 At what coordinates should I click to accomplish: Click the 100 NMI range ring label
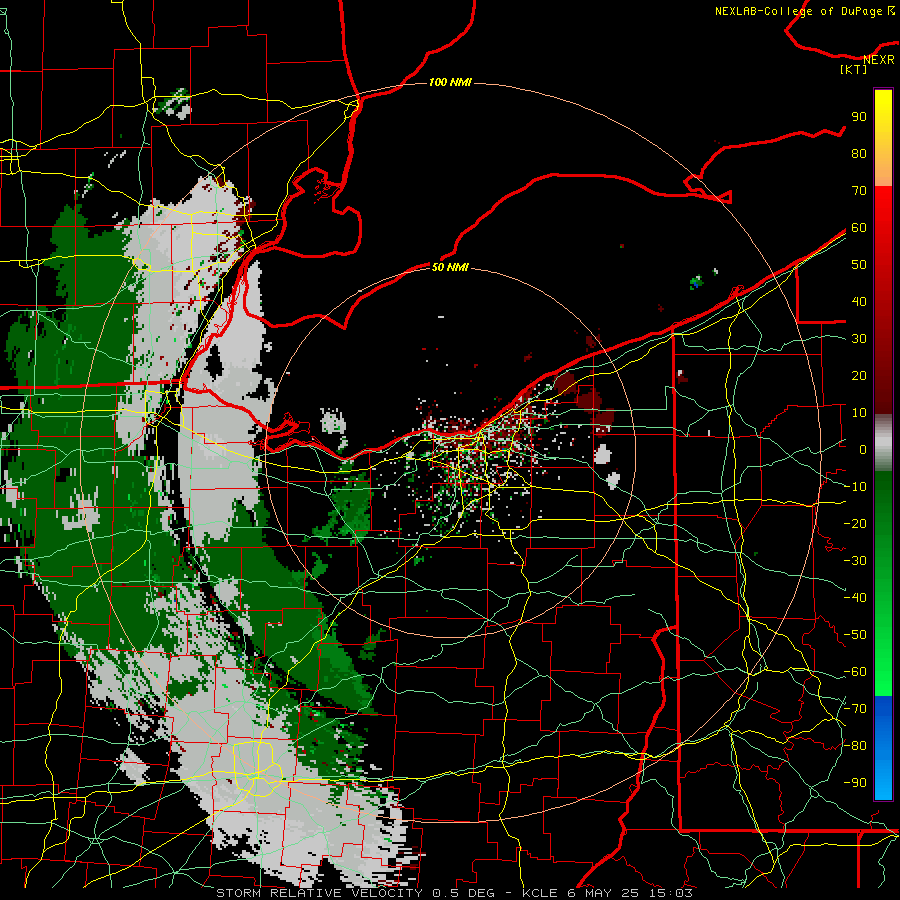pos(450,82)
